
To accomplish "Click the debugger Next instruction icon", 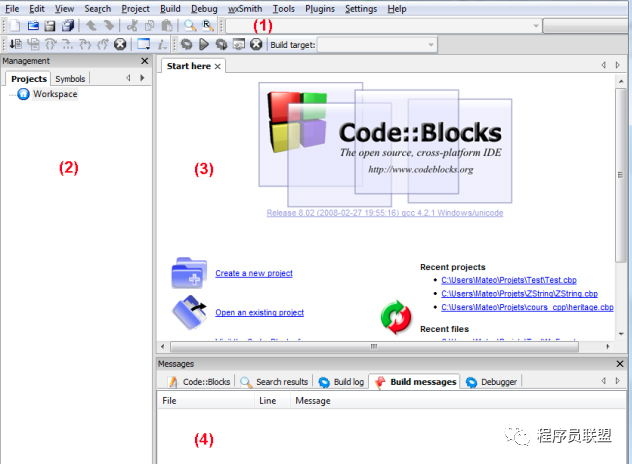I will coord(67,44).
